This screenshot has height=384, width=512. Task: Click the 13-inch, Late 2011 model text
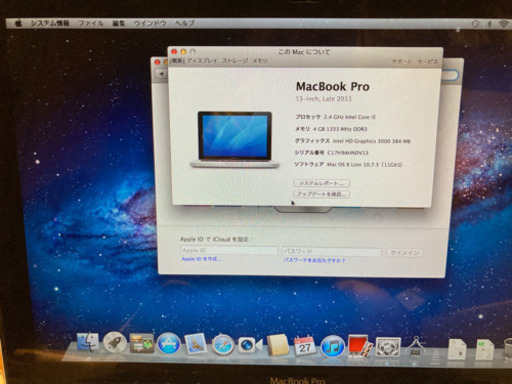tap(323, 99)
